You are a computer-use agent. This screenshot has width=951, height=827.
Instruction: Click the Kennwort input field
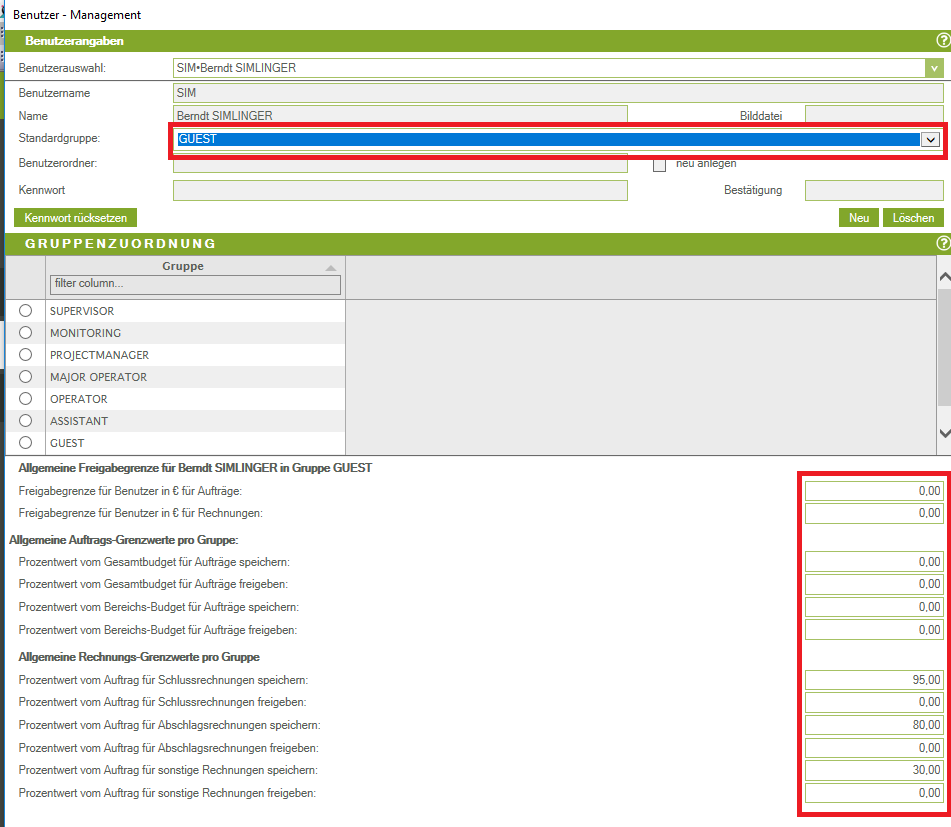[x=400, y=190]
